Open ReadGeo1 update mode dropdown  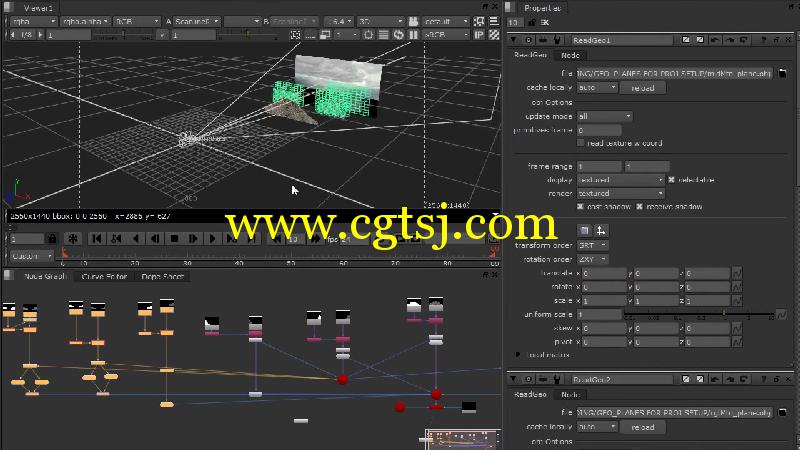pos(605,116)
